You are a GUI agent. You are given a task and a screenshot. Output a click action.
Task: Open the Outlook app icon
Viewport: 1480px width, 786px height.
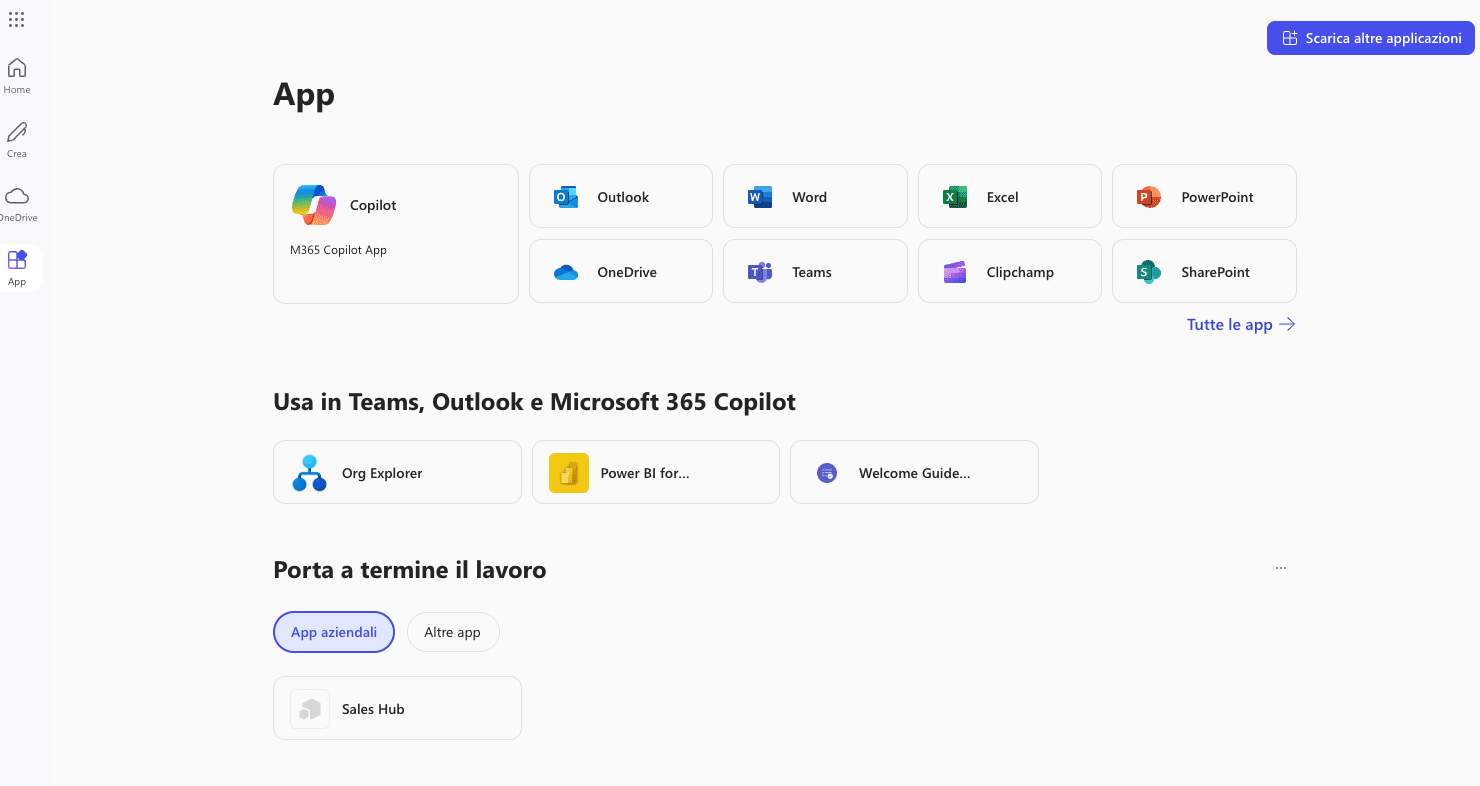(620, 196)
